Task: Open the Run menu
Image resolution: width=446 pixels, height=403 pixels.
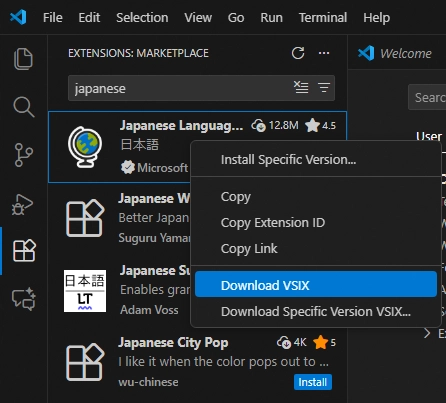Action: coord(271,17)
